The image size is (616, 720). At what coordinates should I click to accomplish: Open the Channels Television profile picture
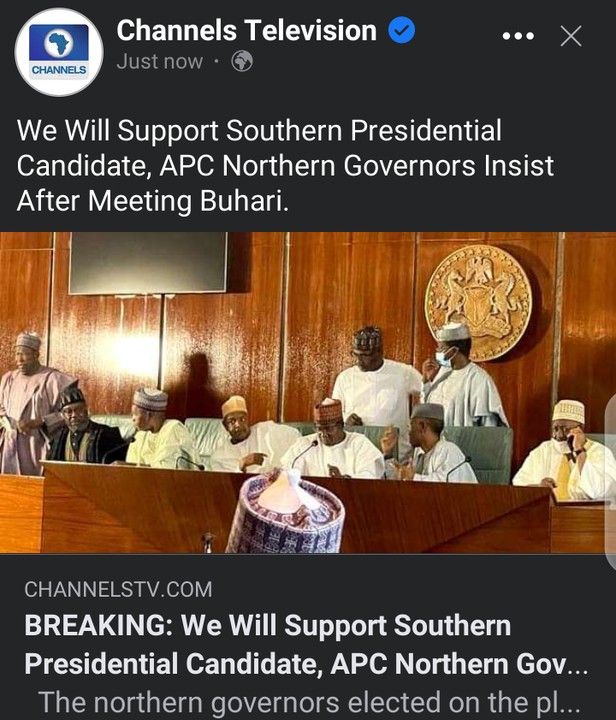click(x=59, y=52)
